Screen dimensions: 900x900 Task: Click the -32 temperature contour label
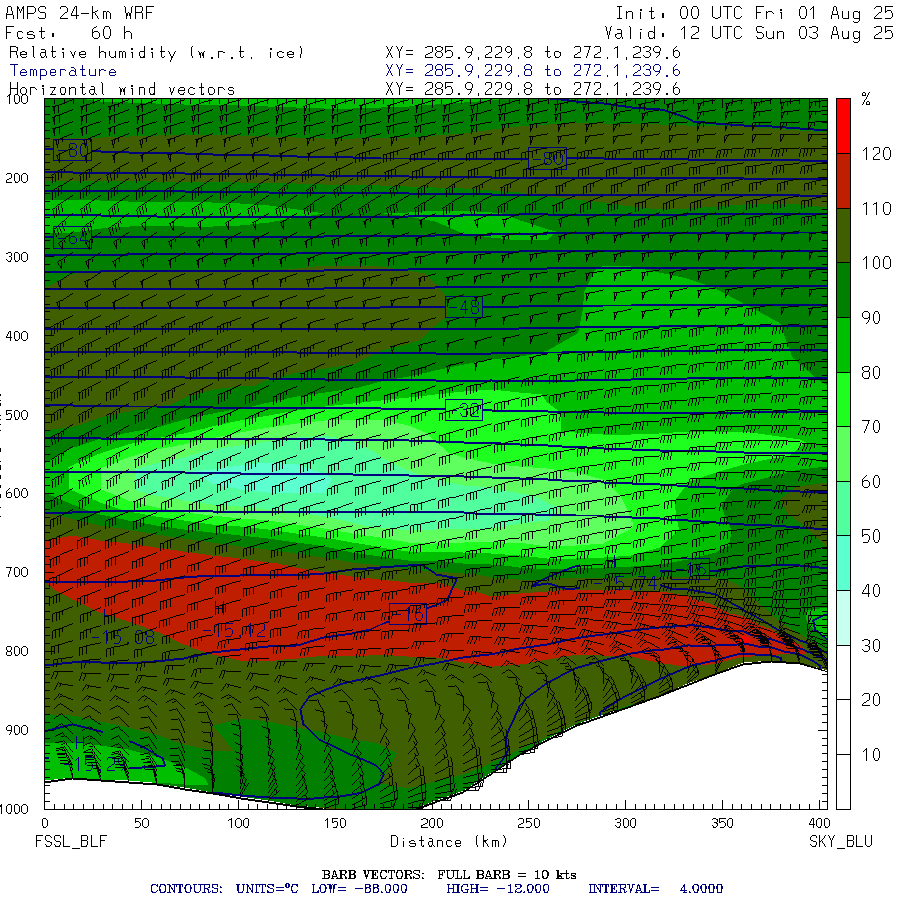tap(464, 410)
